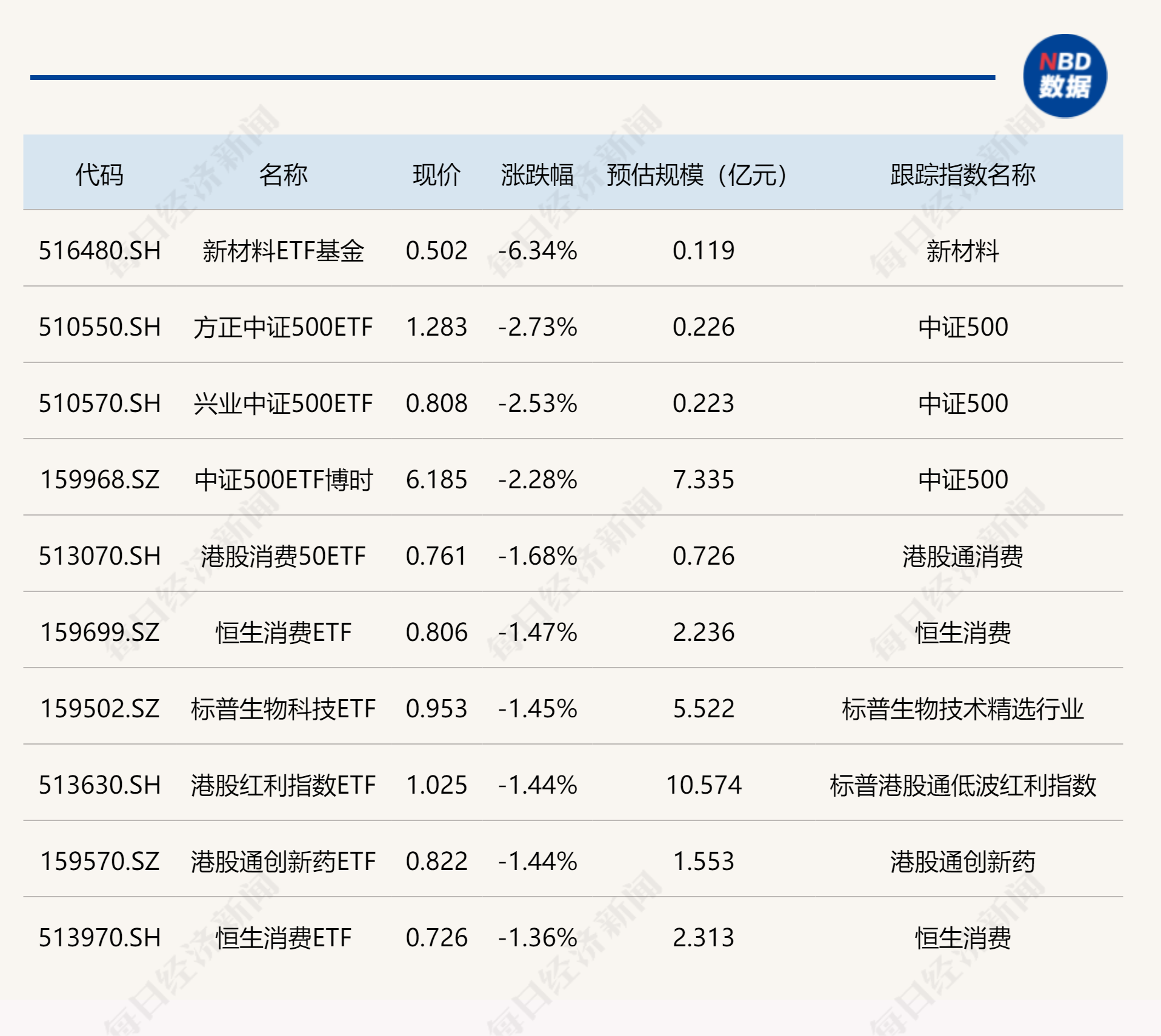Click fund code 159968.SZ
This screenshot has height=1036, width=1161.
tap(100, 480)
